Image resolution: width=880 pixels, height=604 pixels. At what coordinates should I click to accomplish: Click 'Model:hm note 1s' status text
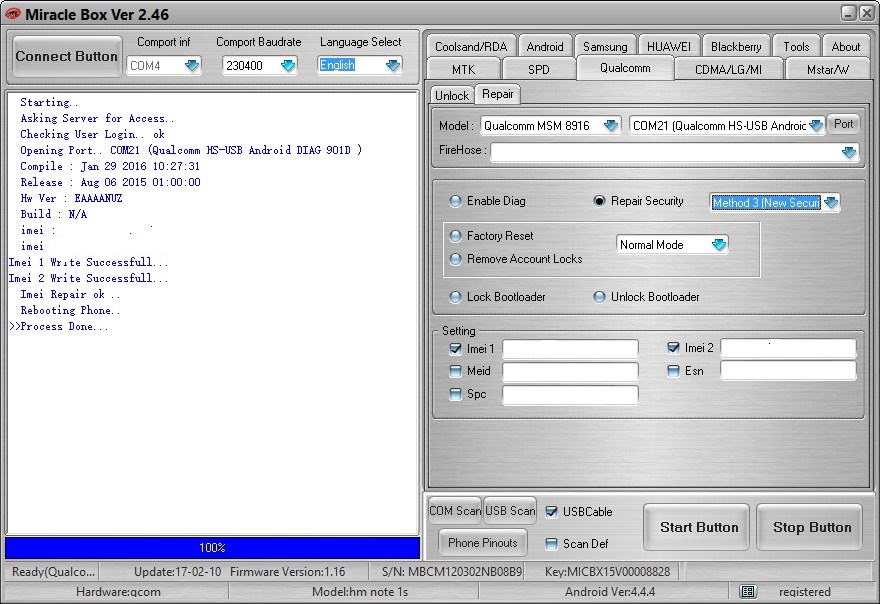pos(360,592)
